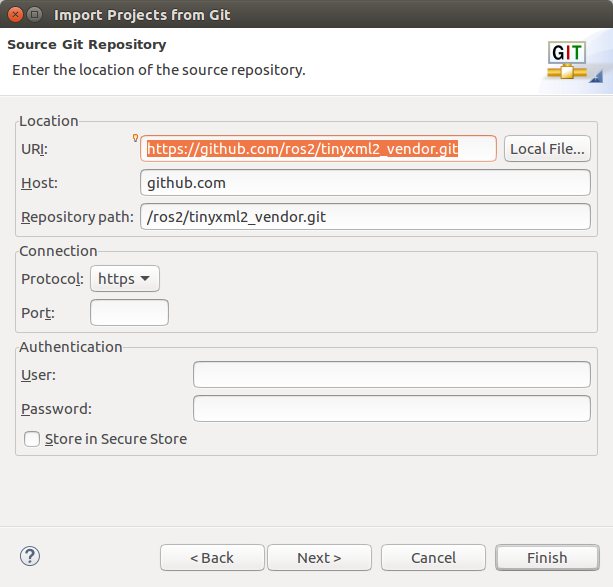The width and height of the screenshot is (613, 587).
Task: Click into the Host field
Action: [365, 183]
